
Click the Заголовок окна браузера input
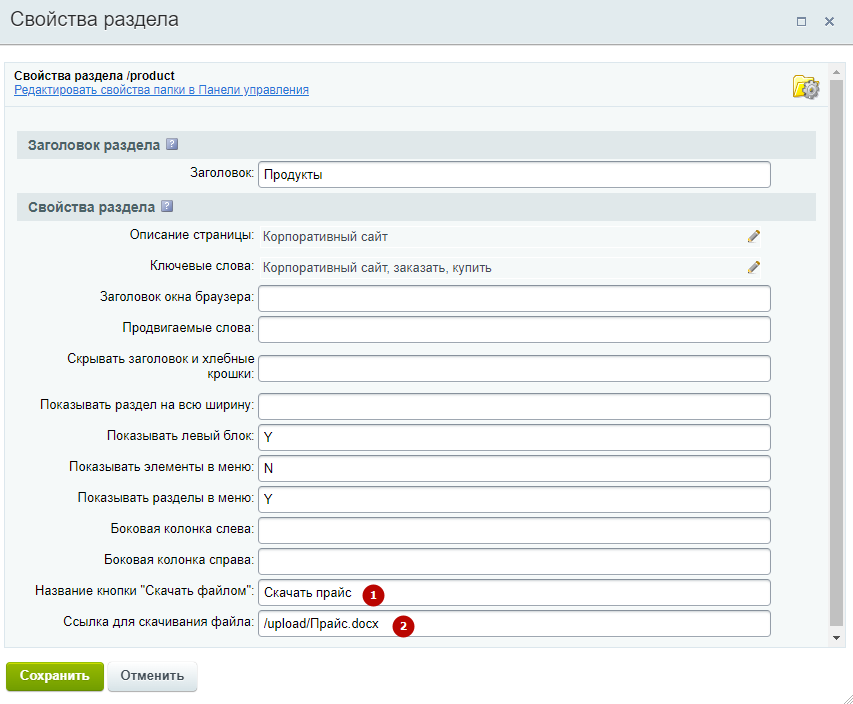point(514,299)
